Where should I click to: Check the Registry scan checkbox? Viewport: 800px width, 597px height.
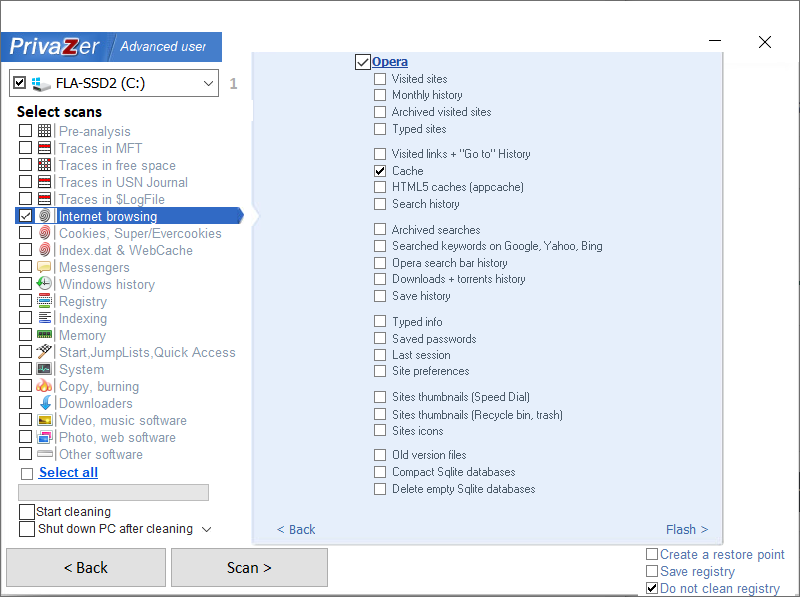point(26,301)
